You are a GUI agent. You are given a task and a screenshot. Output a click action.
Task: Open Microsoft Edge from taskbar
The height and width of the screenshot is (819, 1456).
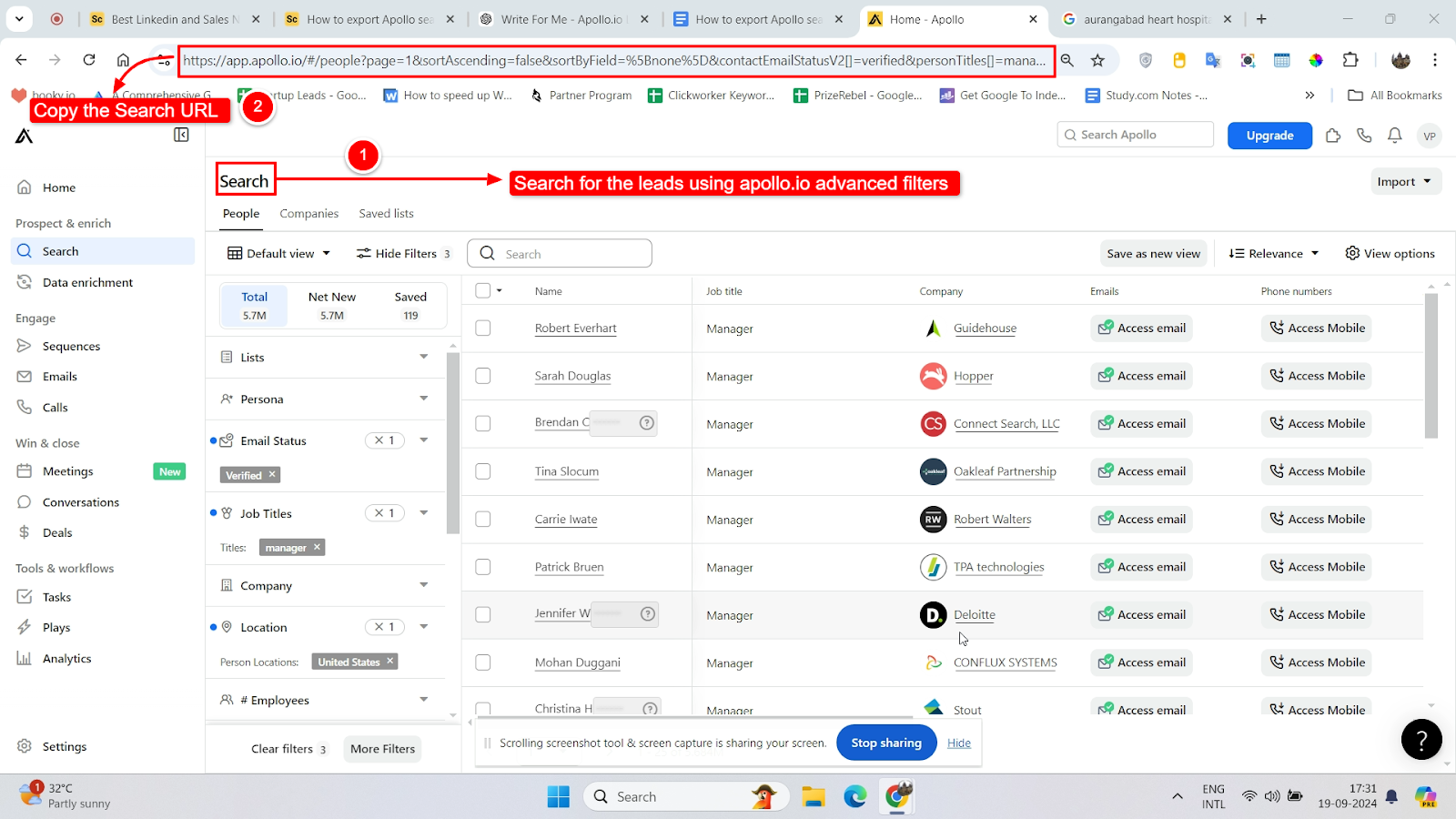(x=855, y=797)
